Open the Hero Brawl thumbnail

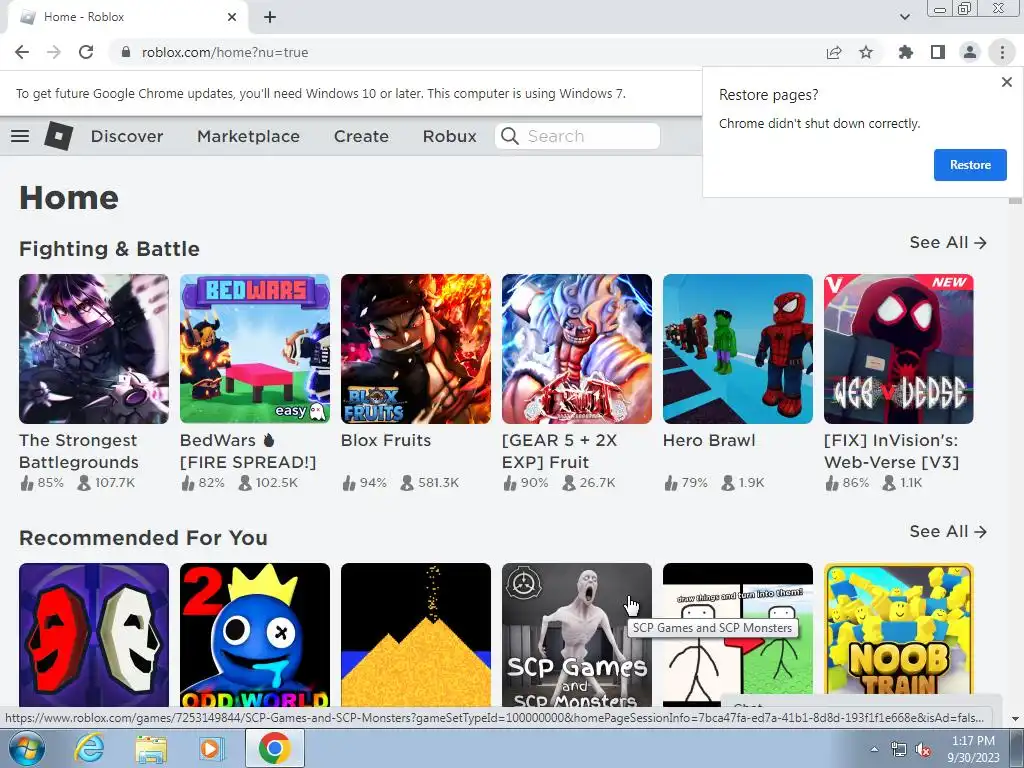click(738, 349)
